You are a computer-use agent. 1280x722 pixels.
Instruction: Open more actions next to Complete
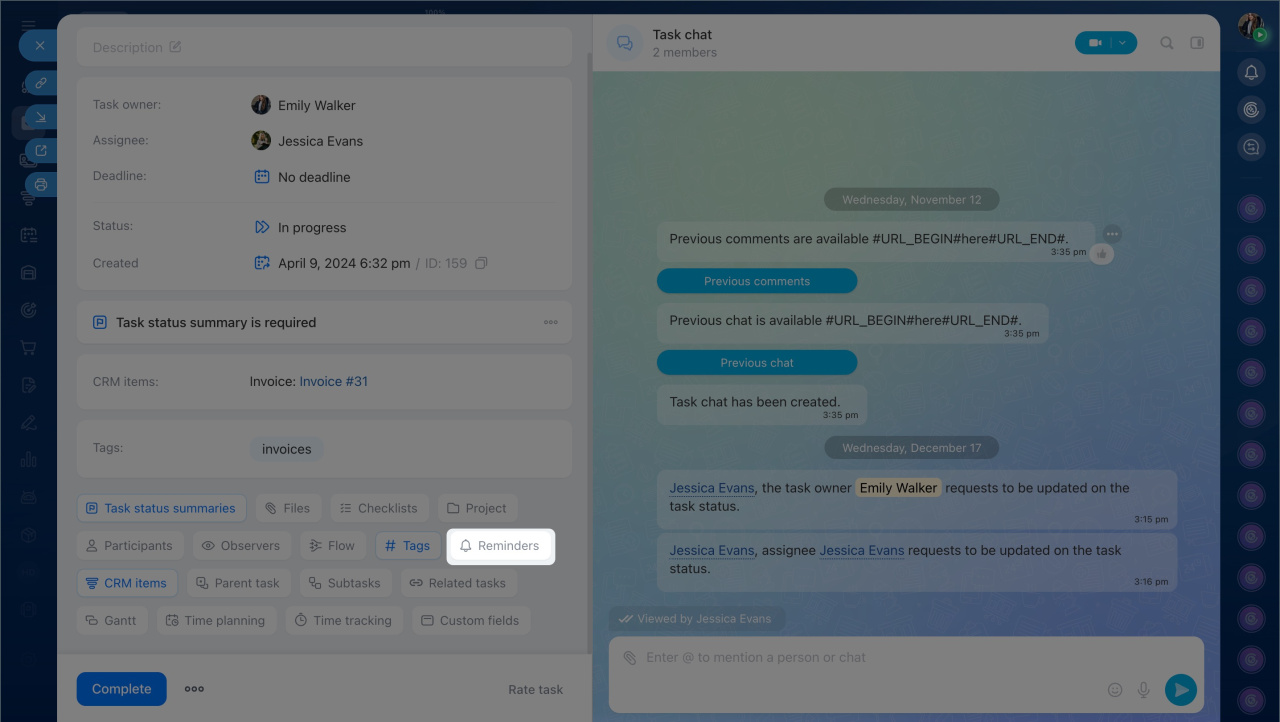coord(194,689)
